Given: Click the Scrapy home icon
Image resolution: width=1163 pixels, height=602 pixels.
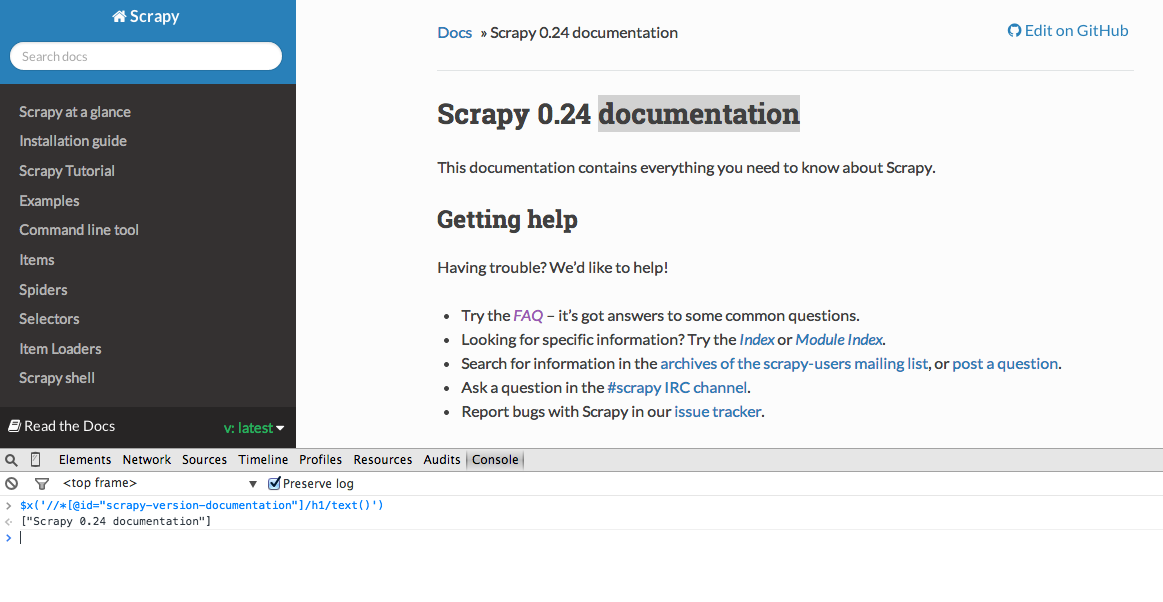Looking at the screenshot, I should coord(119,16).
